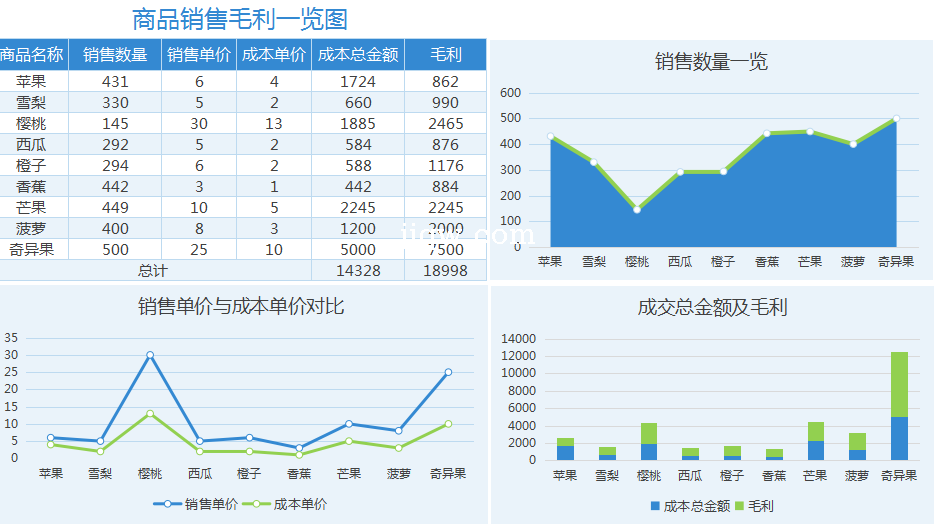Select the 商品名称 column header
The image size is (934, 524).
click(x=33, y=55)
